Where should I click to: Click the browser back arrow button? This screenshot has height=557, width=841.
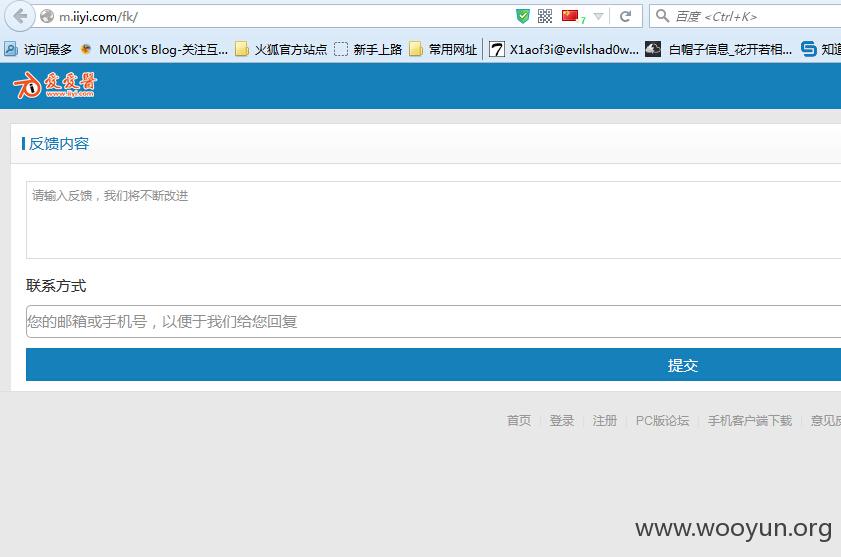[x=20, y=17]
